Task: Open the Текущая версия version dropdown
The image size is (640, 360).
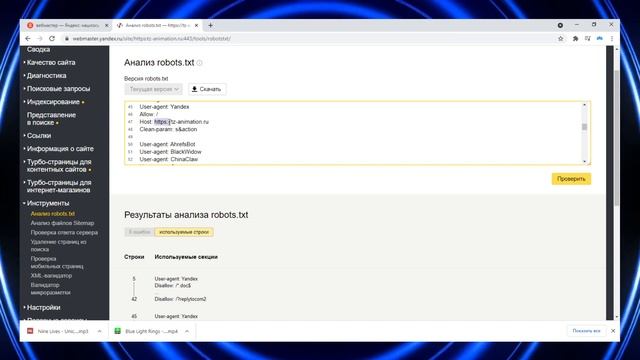Action: click(x=153, y=89)
